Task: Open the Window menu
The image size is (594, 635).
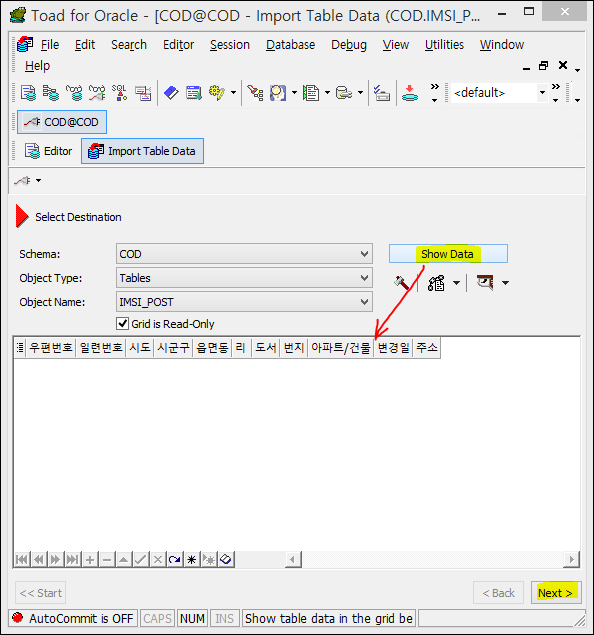Action: point(502,45)
